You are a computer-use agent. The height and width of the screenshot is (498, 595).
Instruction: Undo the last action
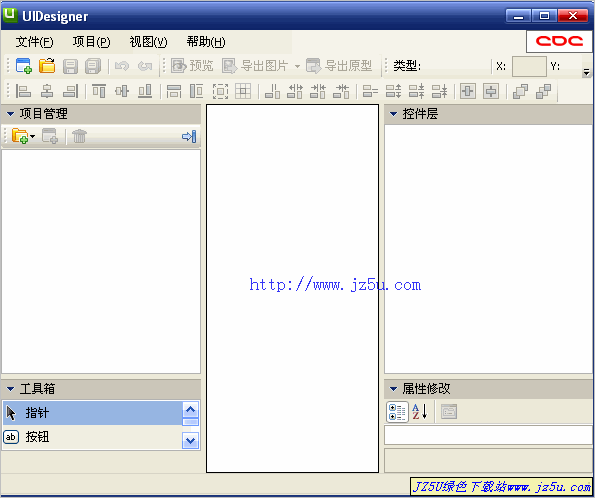(x=122, y=66)
